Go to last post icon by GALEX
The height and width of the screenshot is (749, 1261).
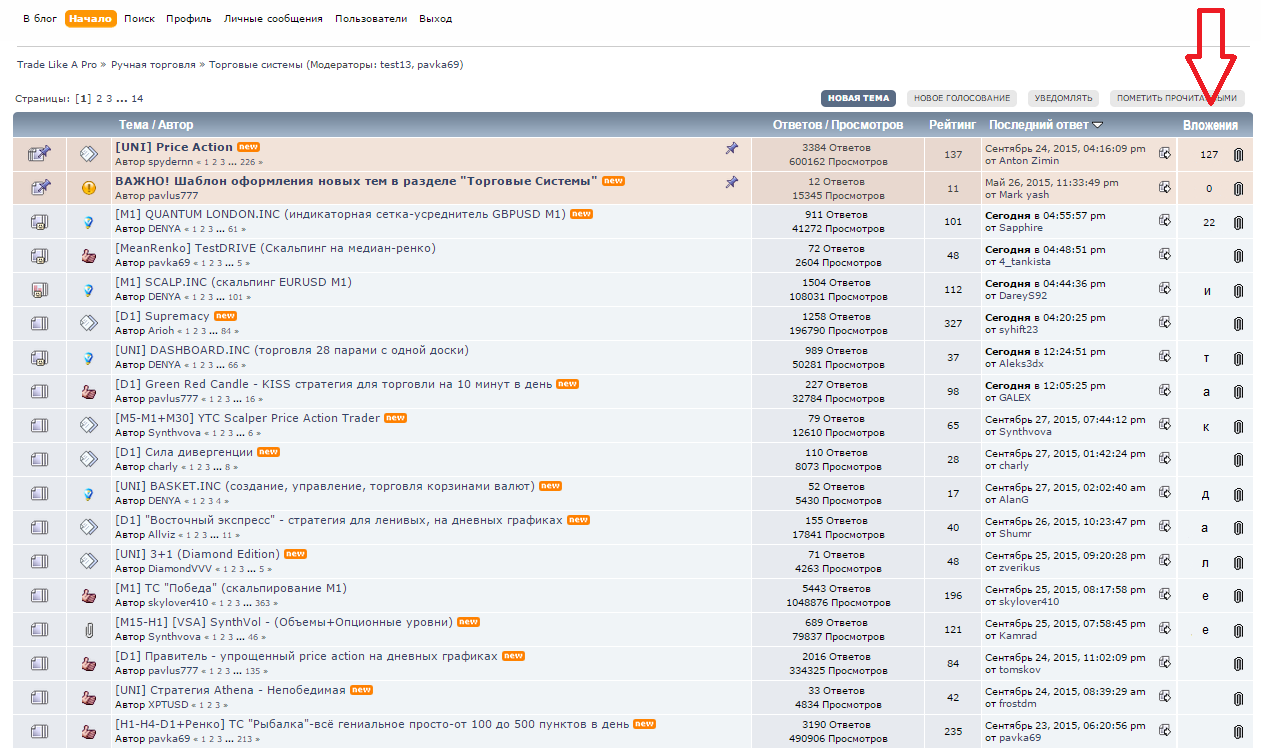pyautogui.click(x=1165, y=392)
